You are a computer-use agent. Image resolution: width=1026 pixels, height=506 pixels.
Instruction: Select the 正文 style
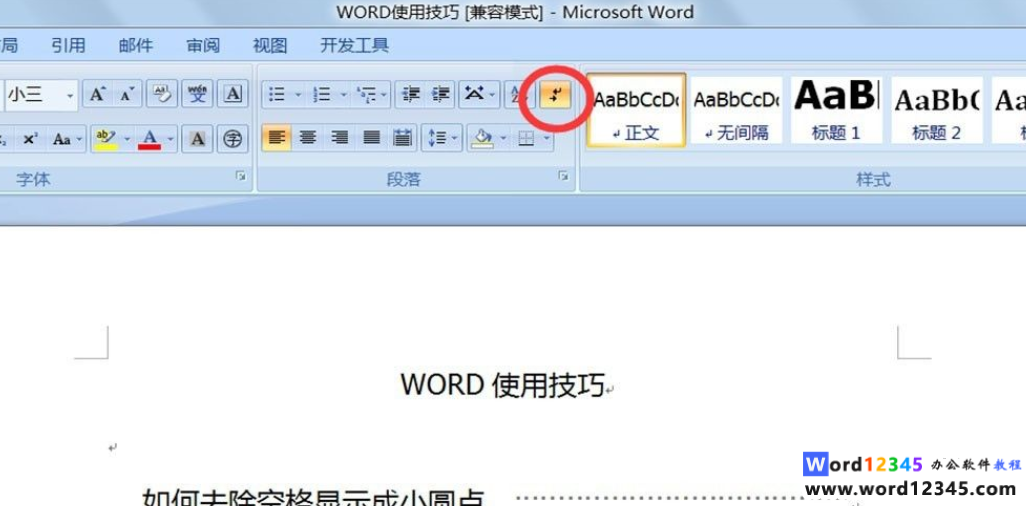(636, 109)
